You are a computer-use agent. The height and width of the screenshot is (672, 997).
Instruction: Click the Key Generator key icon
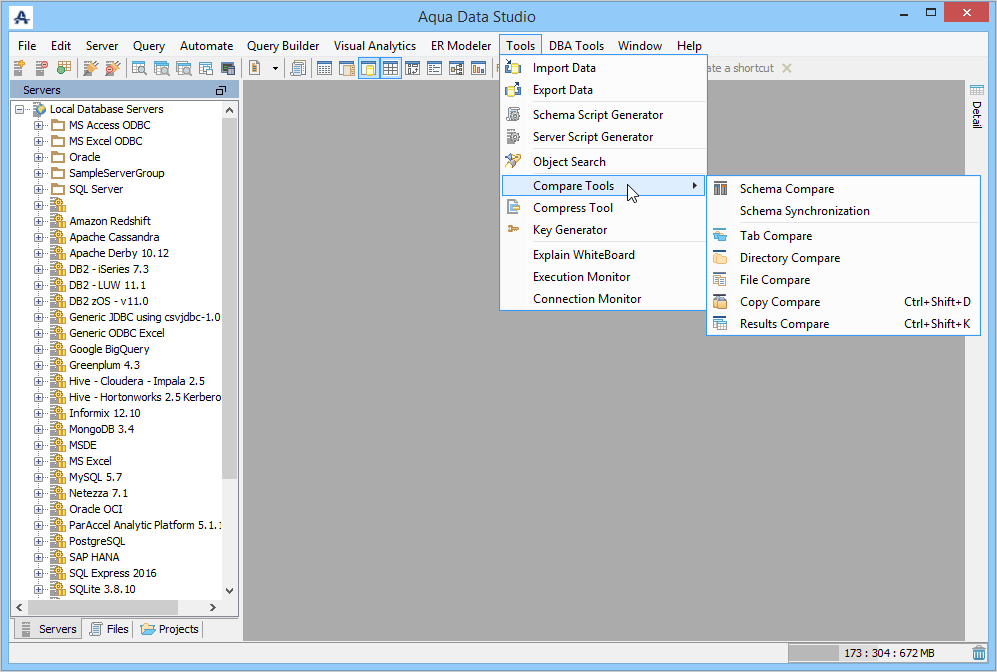pos(513,230)
